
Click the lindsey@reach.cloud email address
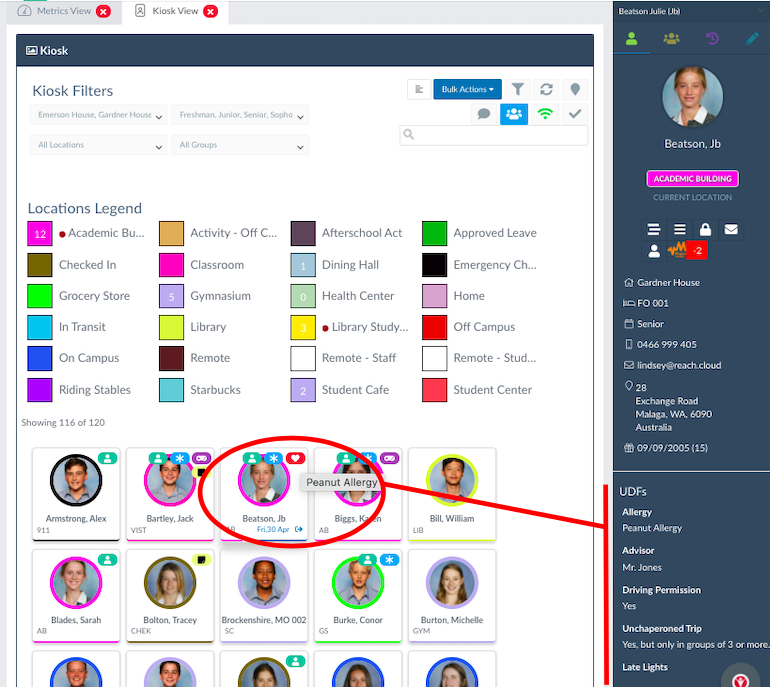click(x=679, y=365)
